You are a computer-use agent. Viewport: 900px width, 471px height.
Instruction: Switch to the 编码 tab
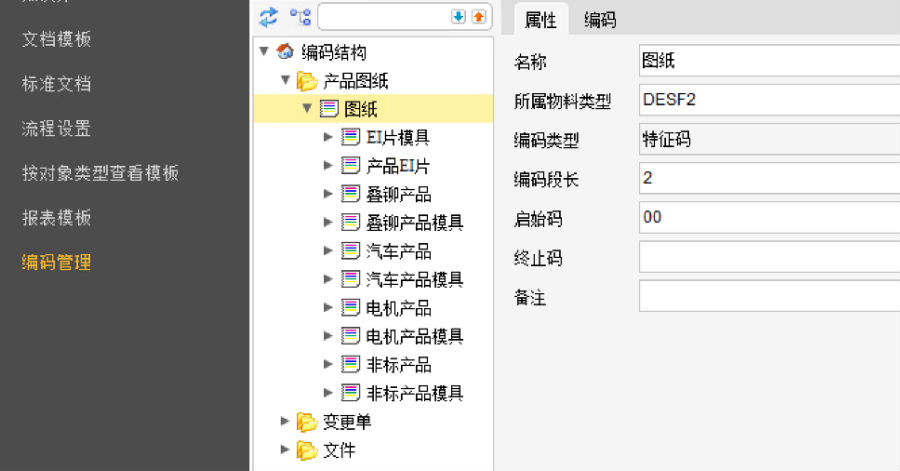[x=600, y=20]
